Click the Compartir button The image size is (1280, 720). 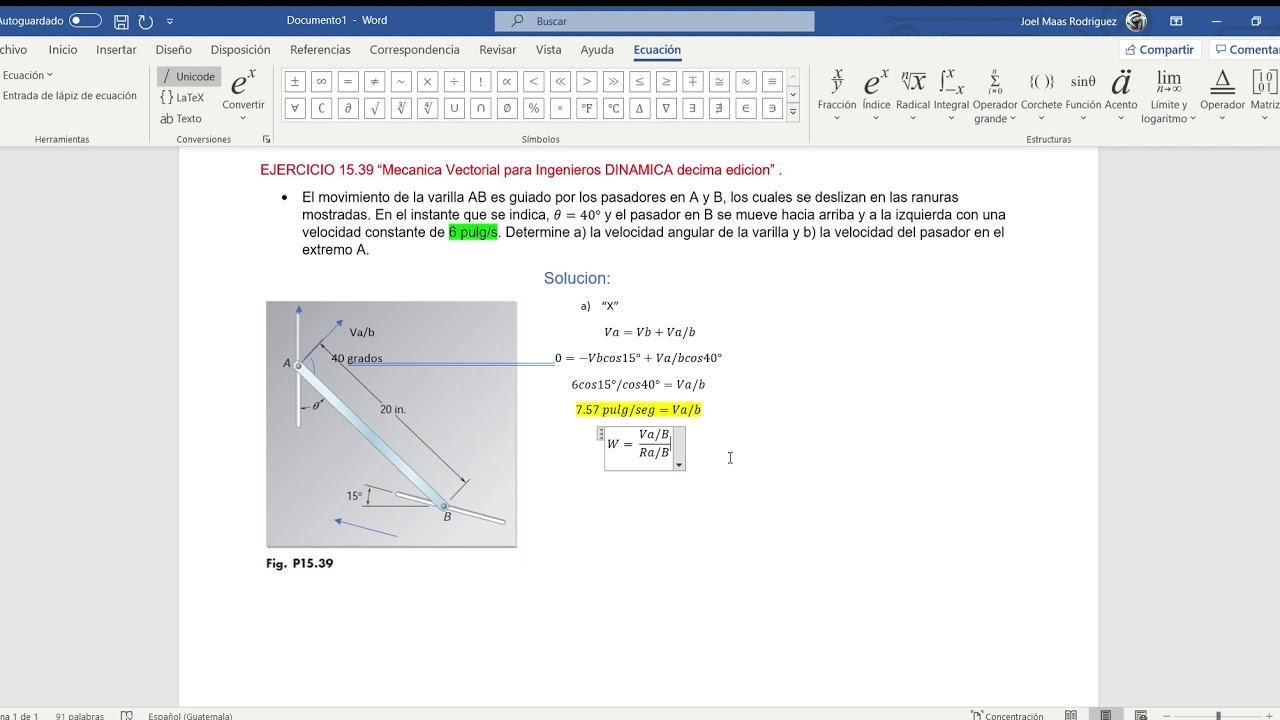(1159, 50)
